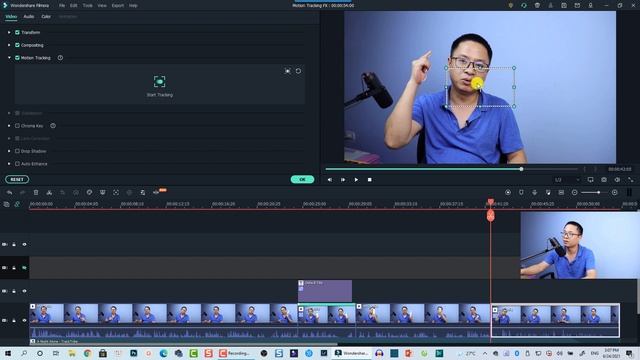Click the edit/adjust icon in timeline toolbar
640x360 pixels.
point(142,192)
